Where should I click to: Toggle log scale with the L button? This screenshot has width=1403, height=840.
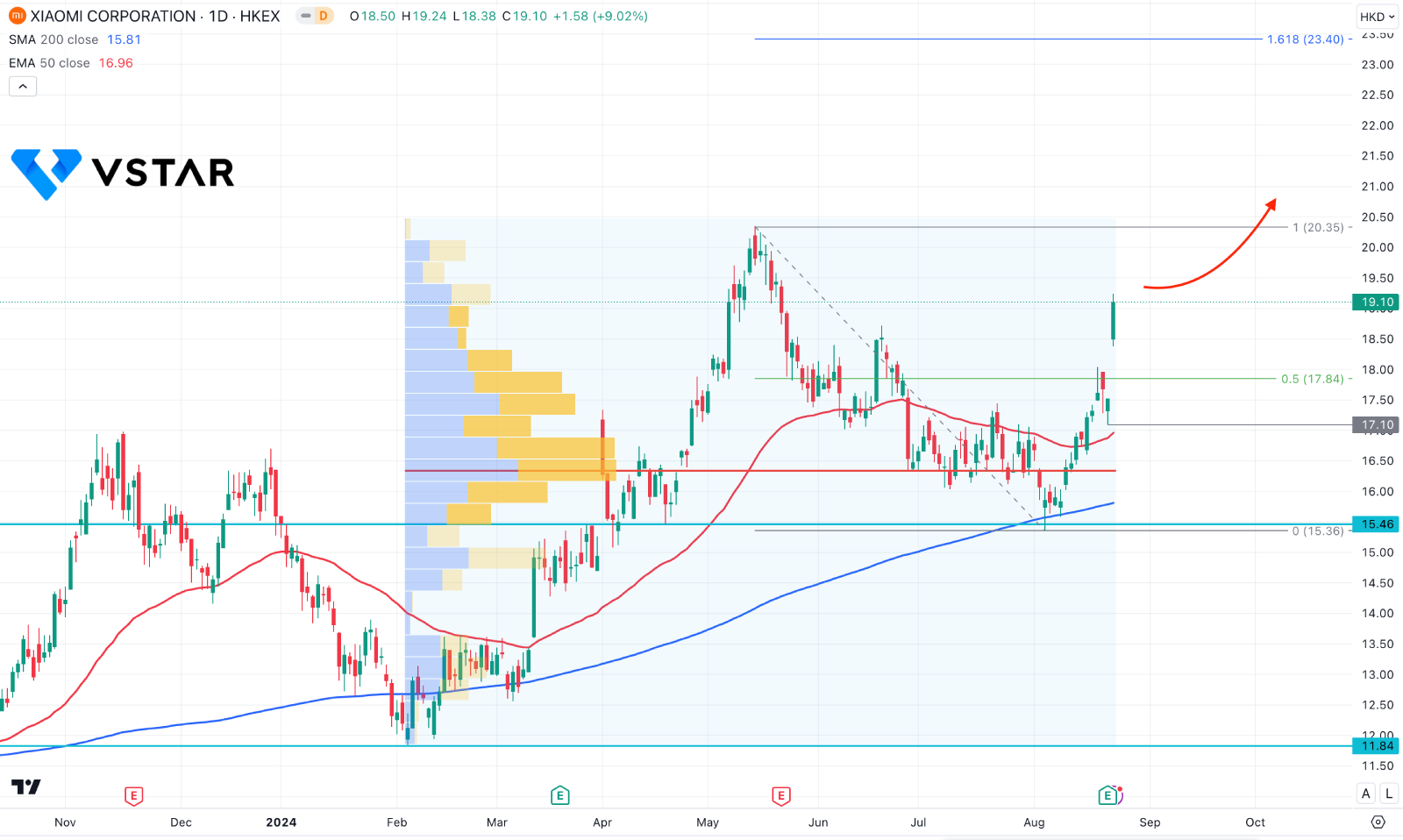pos(1389,794)
